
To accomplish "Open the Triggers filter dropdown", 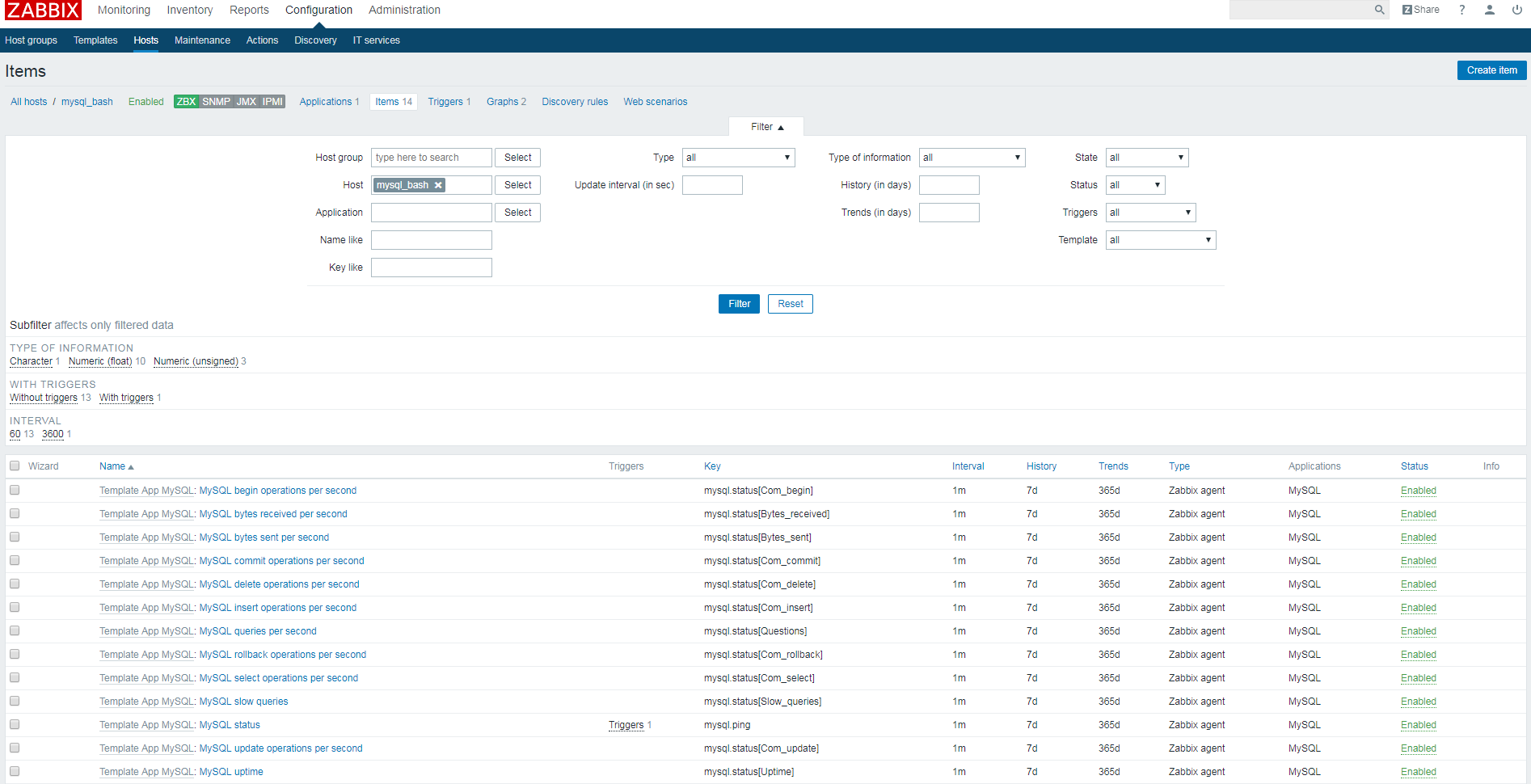I will coord(1150,213).
